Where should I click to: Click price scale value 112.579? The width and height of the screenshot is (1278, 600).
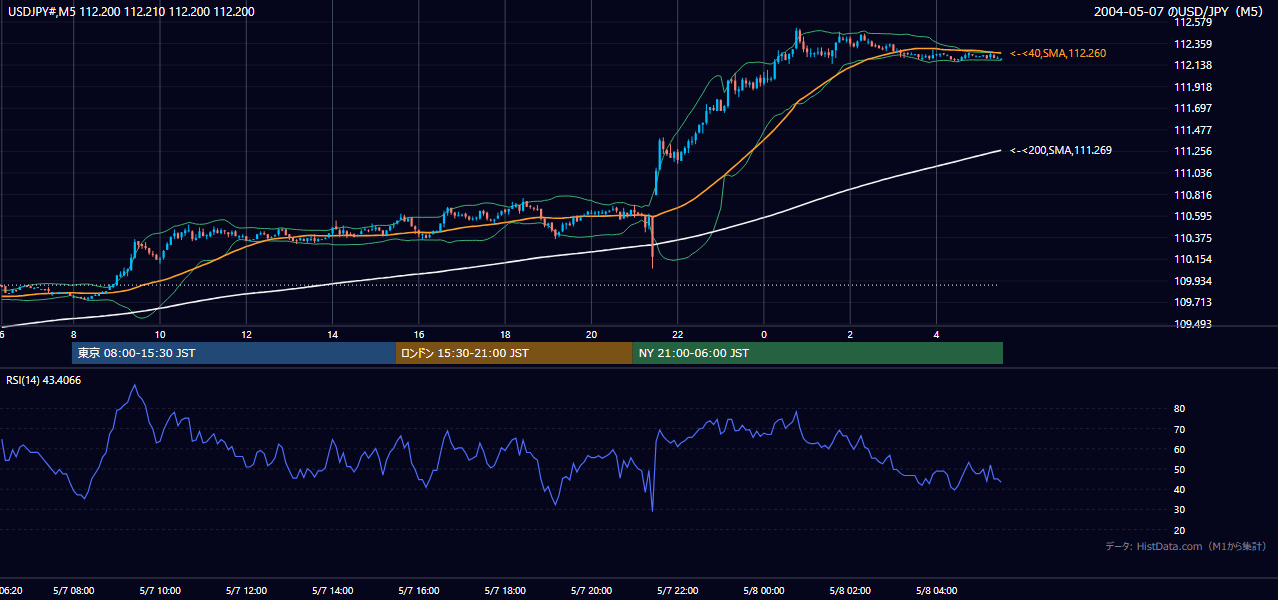(1193, 22)
